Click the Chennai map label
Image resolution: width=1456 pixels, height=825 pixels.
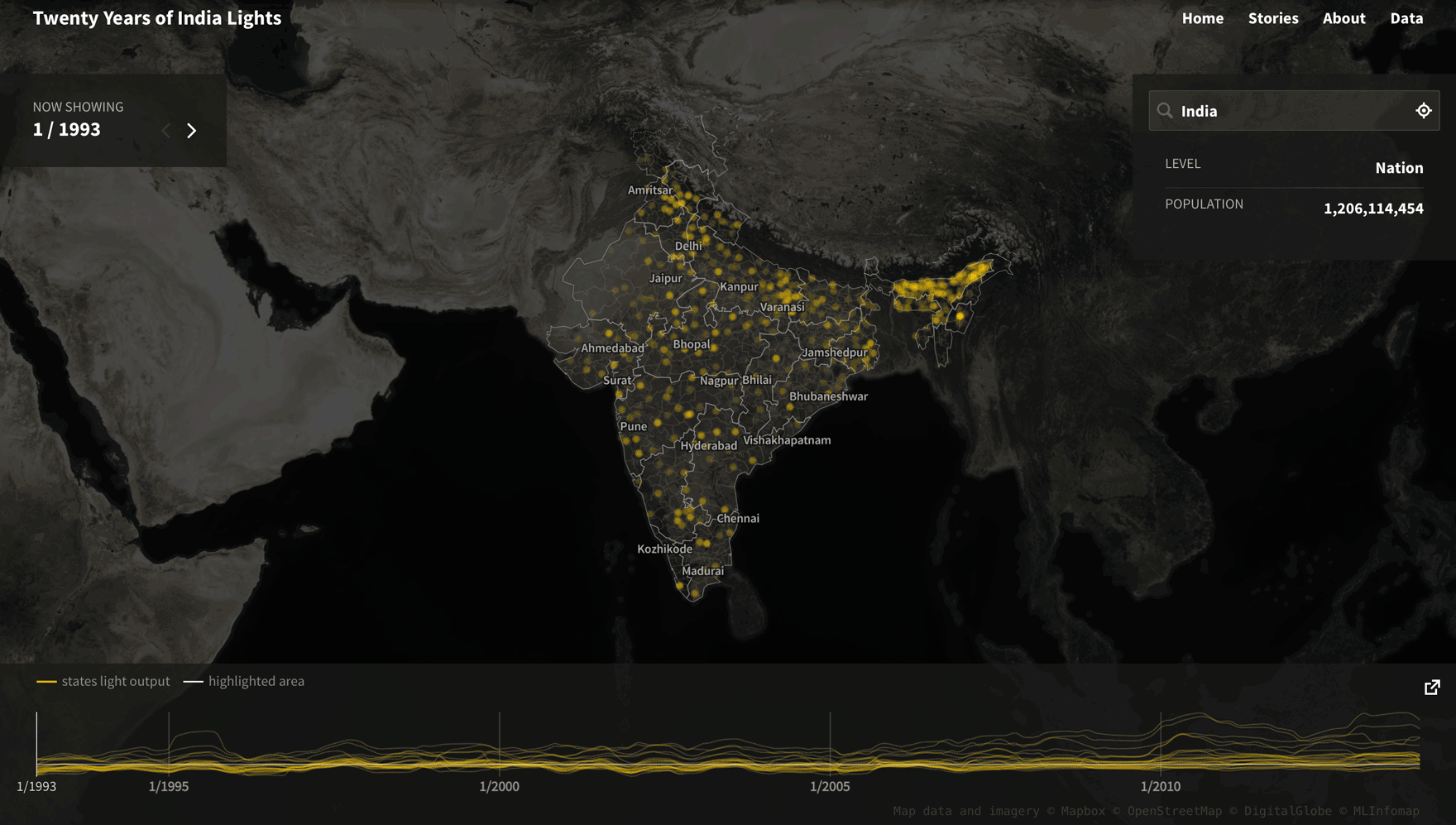(738, 518)
